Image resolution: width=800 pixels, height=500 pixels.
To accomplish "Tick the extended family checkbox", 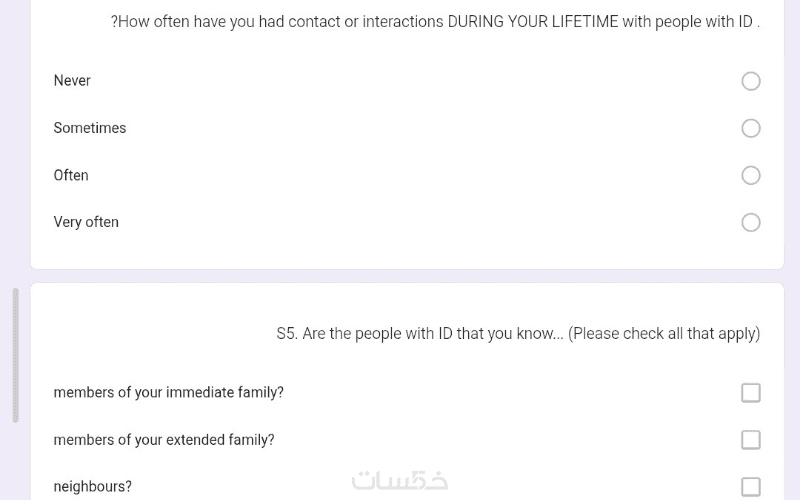I will 751,440.
